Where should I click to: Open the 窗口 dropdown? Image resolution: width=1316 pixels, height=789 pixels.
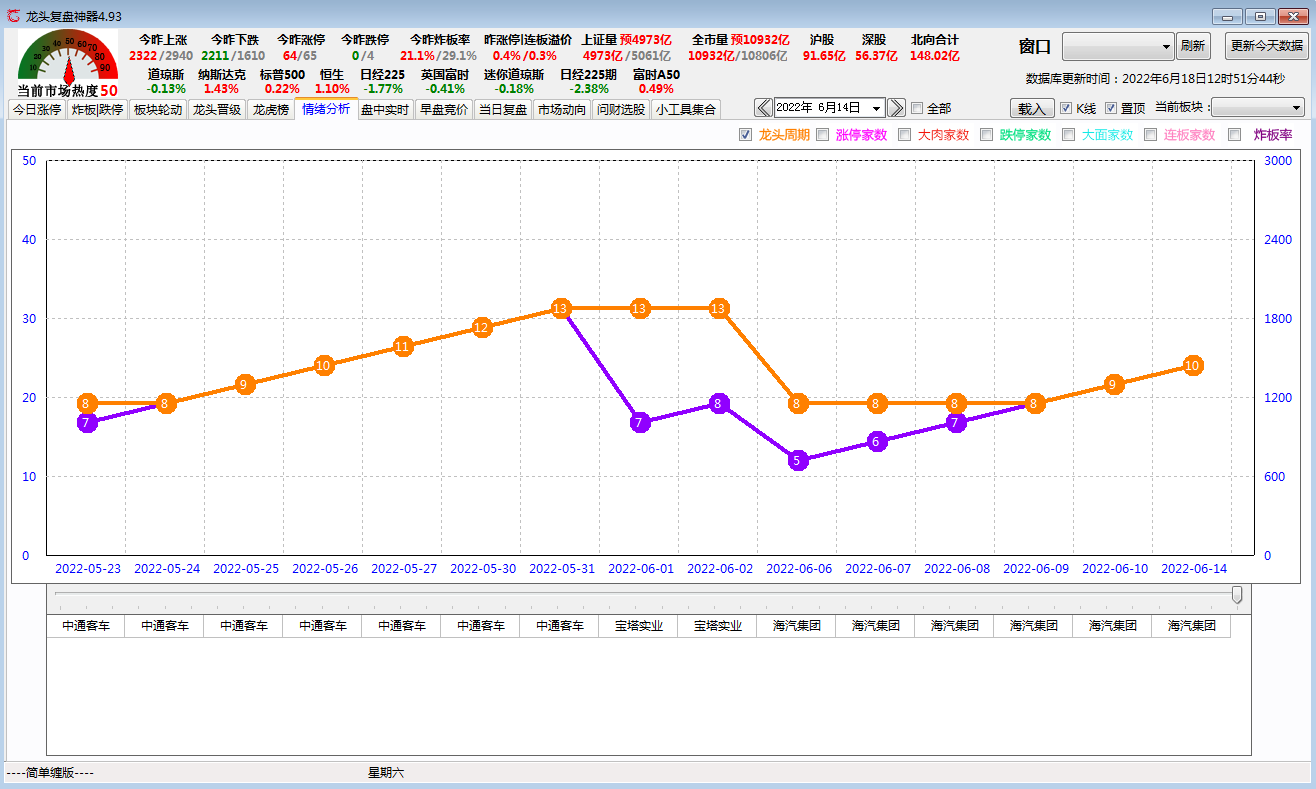(1118, 46)
